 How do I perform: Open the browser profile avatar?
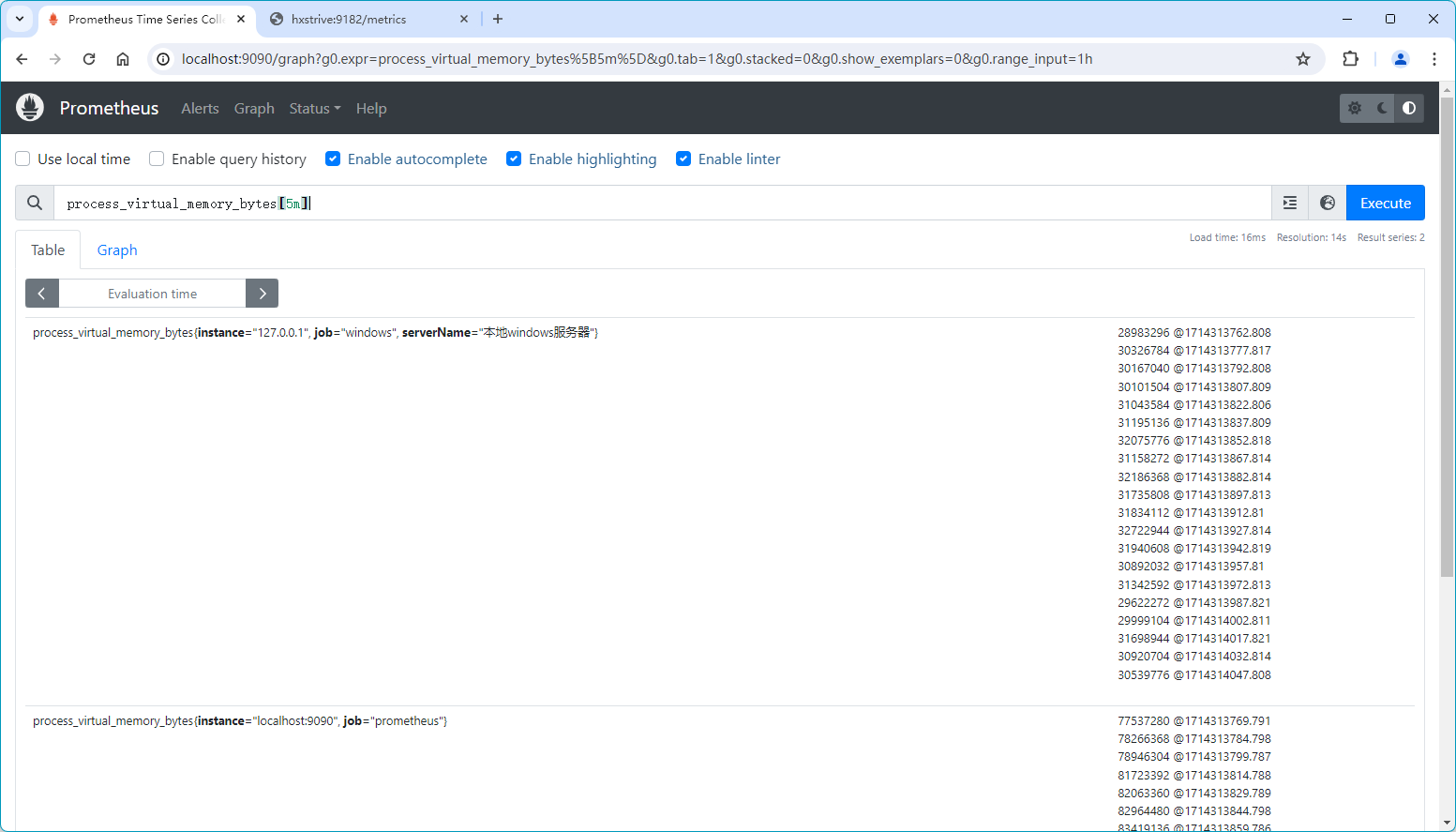(1401, 59)
